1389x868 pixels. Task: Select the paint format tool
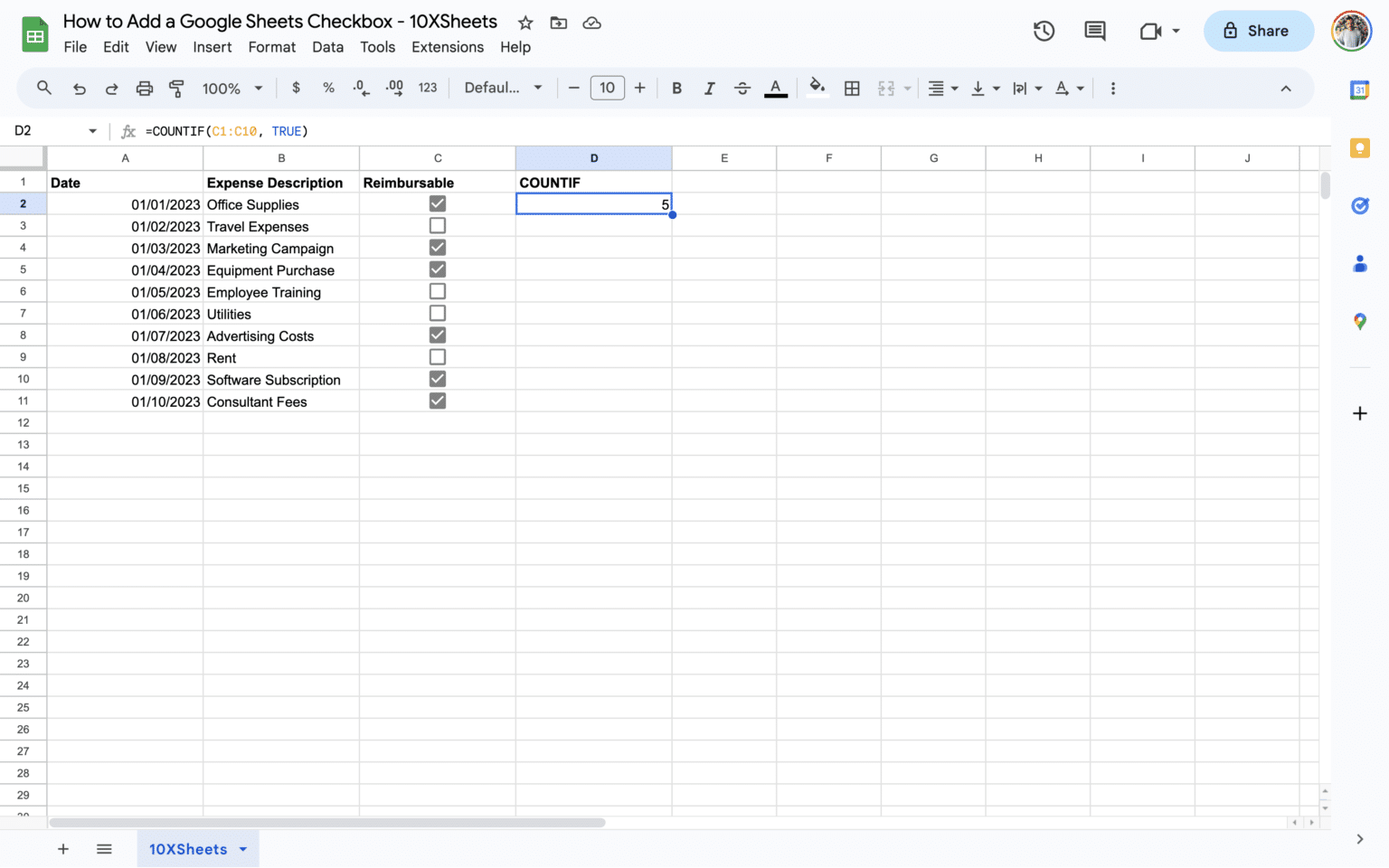point(176,88)
